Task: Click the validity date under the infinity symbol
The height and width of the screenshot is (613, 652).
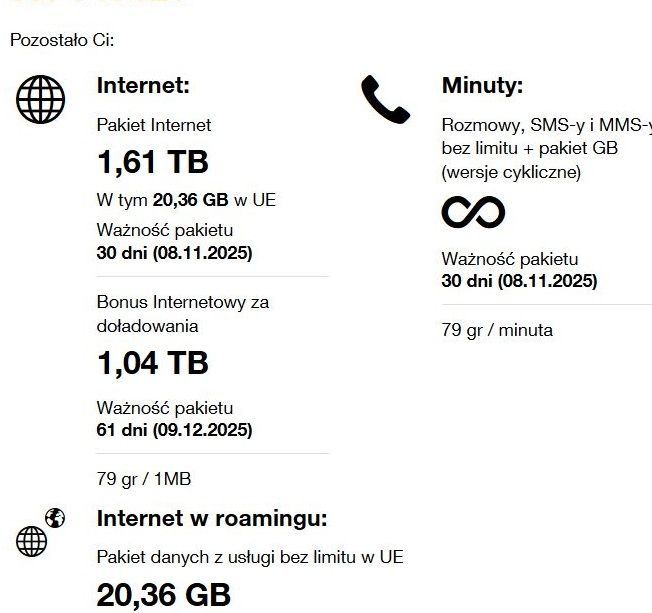Action: point(519,281)
